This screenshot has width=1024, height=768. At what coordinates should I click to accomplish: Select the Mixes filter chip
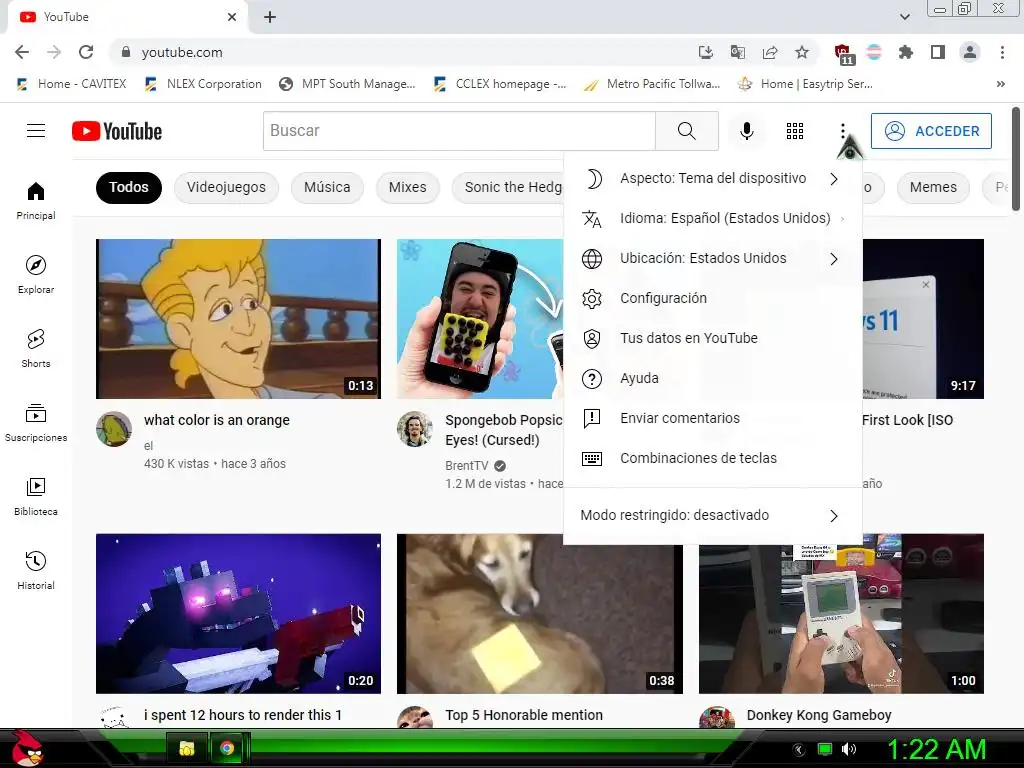pos(408,187)
